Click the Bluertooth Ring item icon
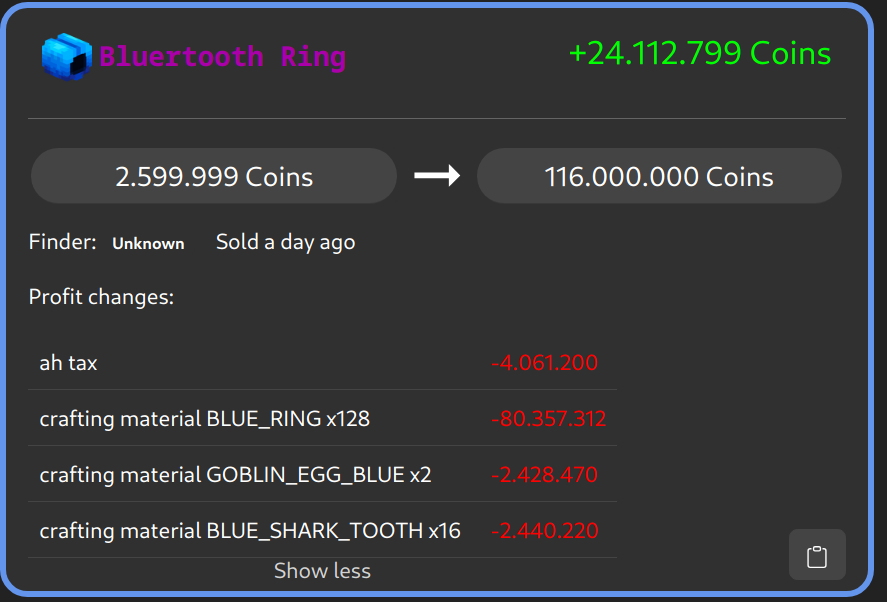Image resolution: width=887 pixels, height=602 pixels. click(x=66, y=56)
